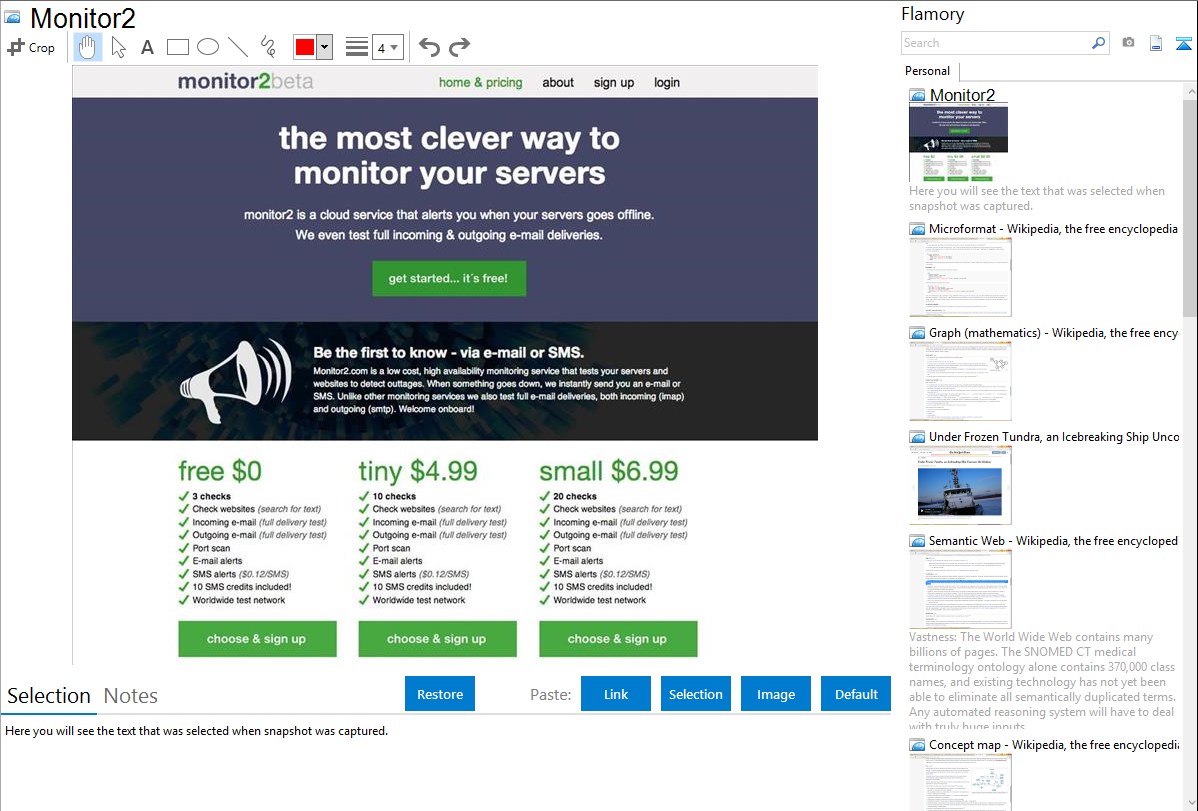Open the Semantic Web snapshot thumbnail
This screenshot has width=1198, height=811.
pos(960,589)
